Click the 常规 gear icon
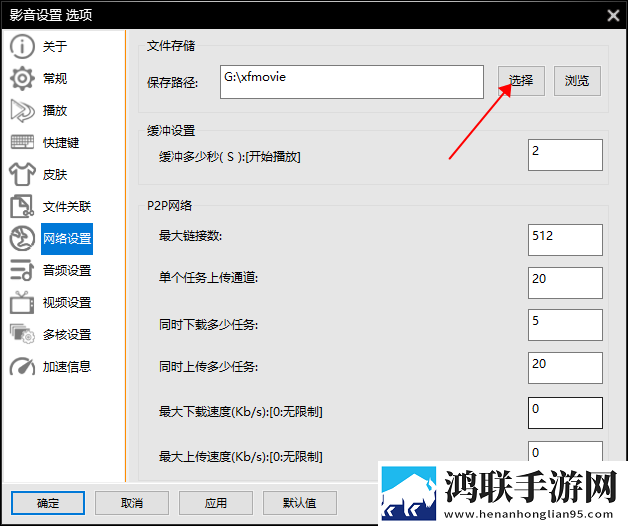This screenshot has width=628, height=526. click(x=22, y=79)
